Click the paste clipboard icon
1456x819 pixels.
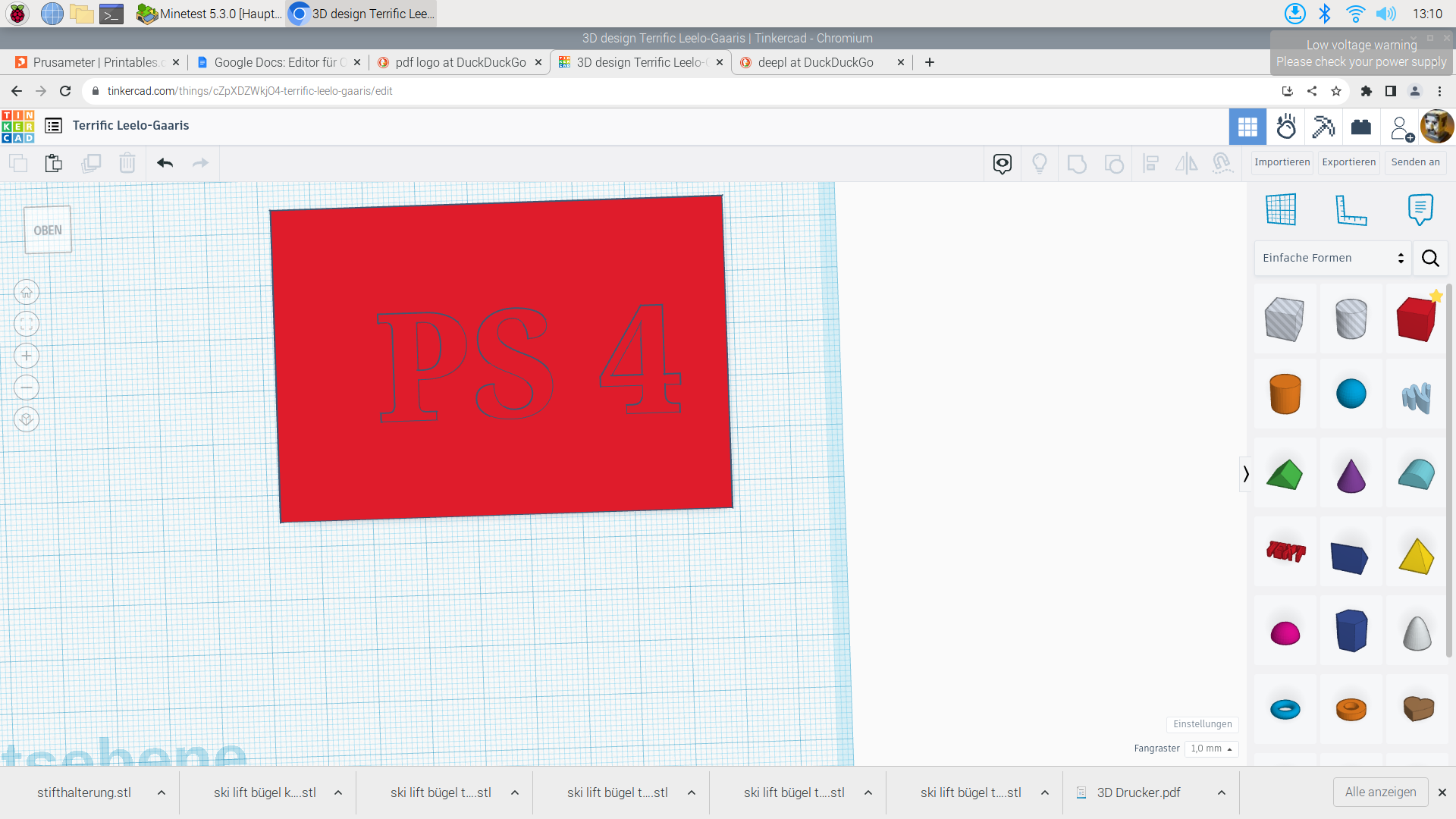pyautogui.click(x=53, y=163)
